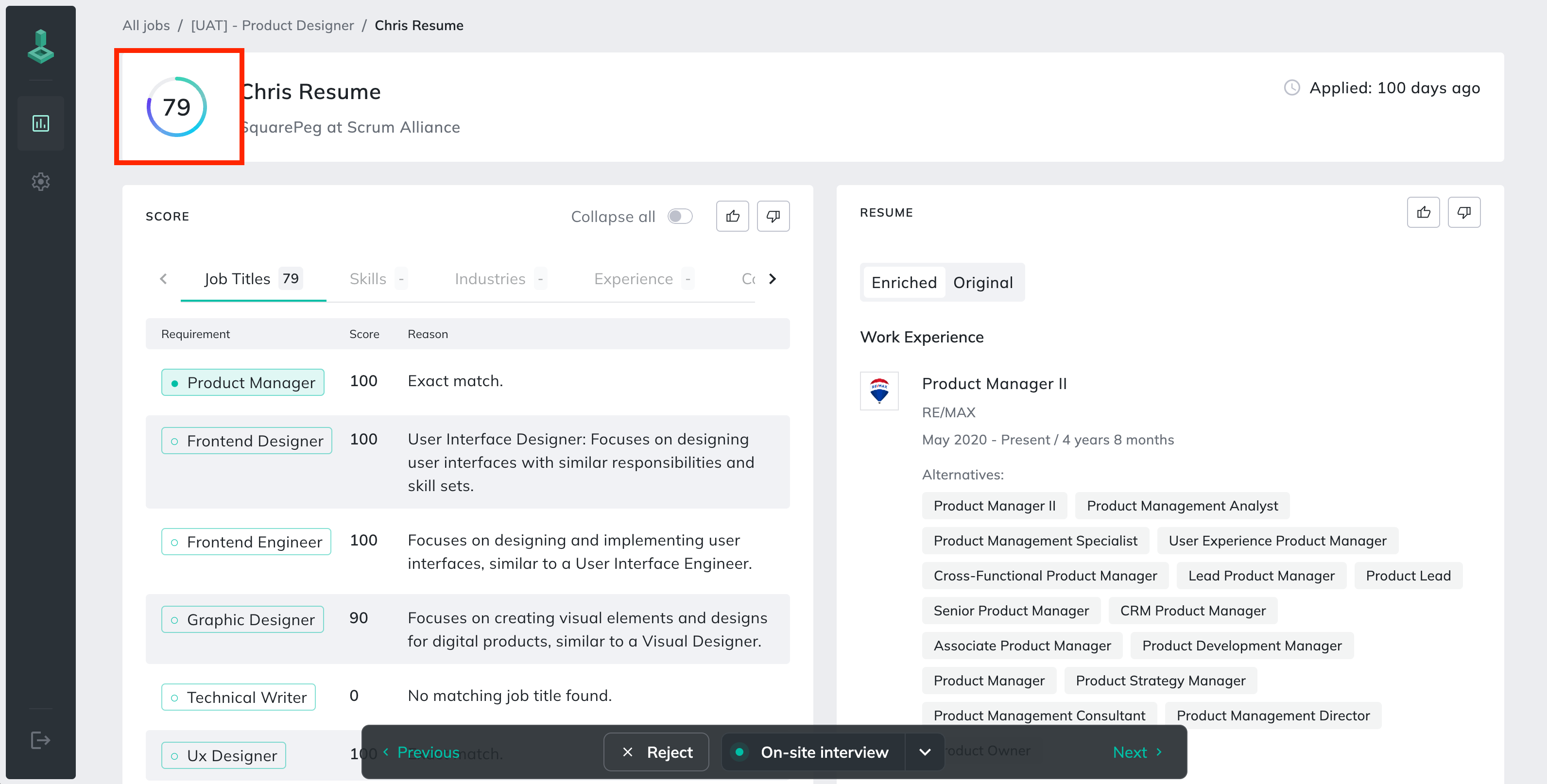Give thumbs down on the Resume panel
Viewport: 1547px width, 784px height.
point(1464,212)
